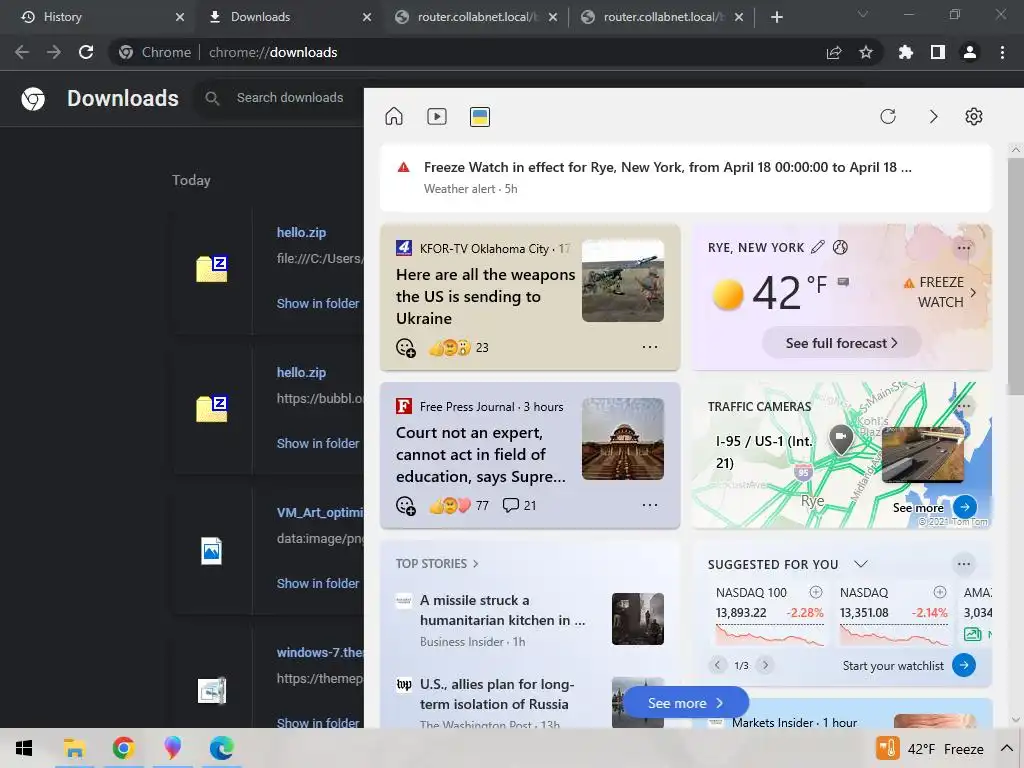The image size is (1024, 768).
Task: Expand Freeze Watch weather alert chevron
Action: (x=973, y=293)
